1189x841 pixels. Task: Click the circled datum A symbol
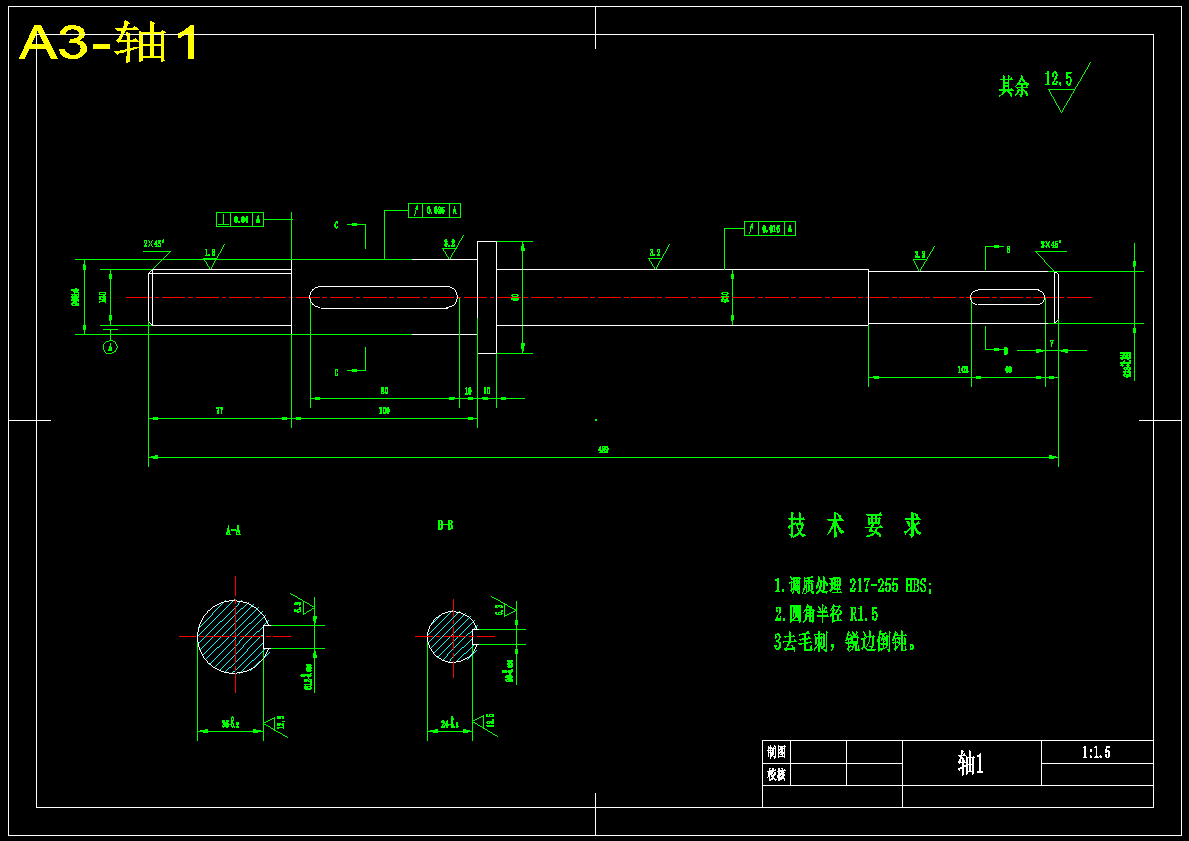(x=111, y=347)
